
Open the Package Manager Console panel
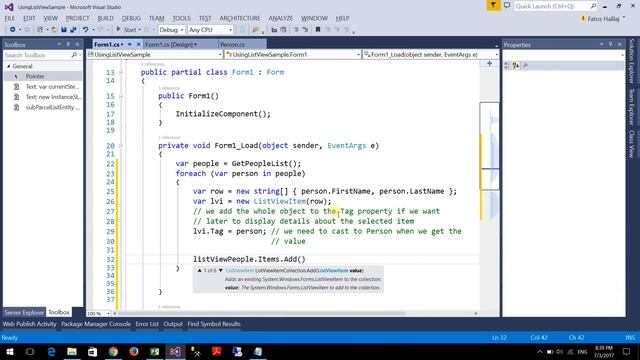(96, 324)
